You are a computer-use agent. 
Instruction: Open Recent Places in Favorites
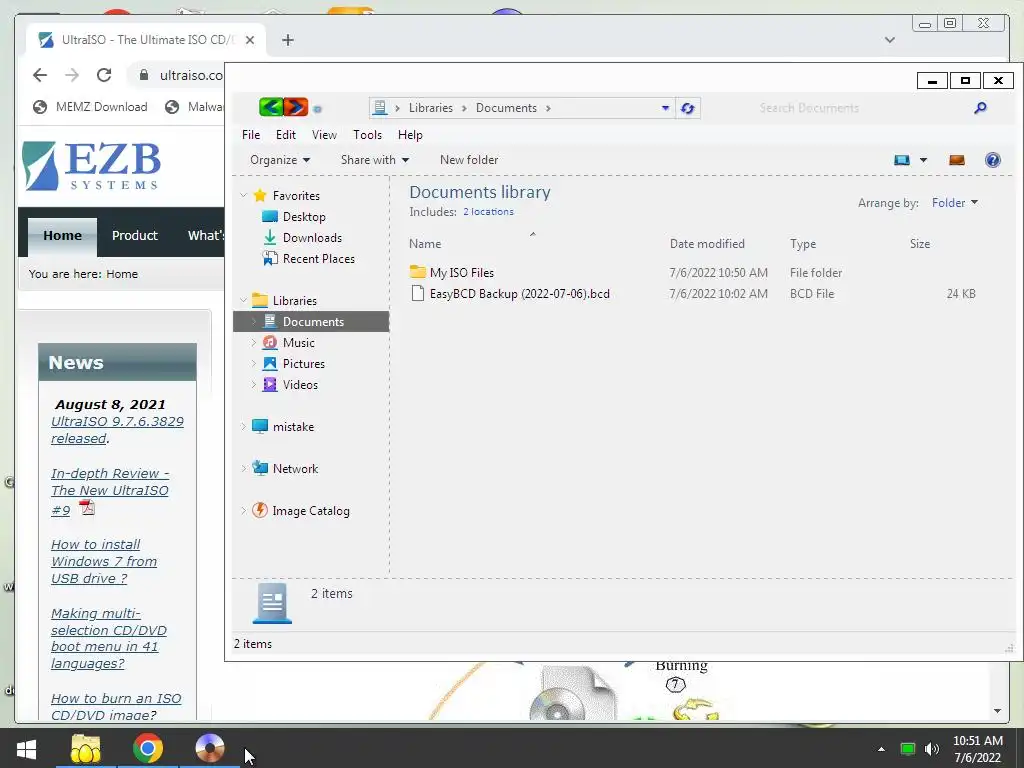point(318,259)
